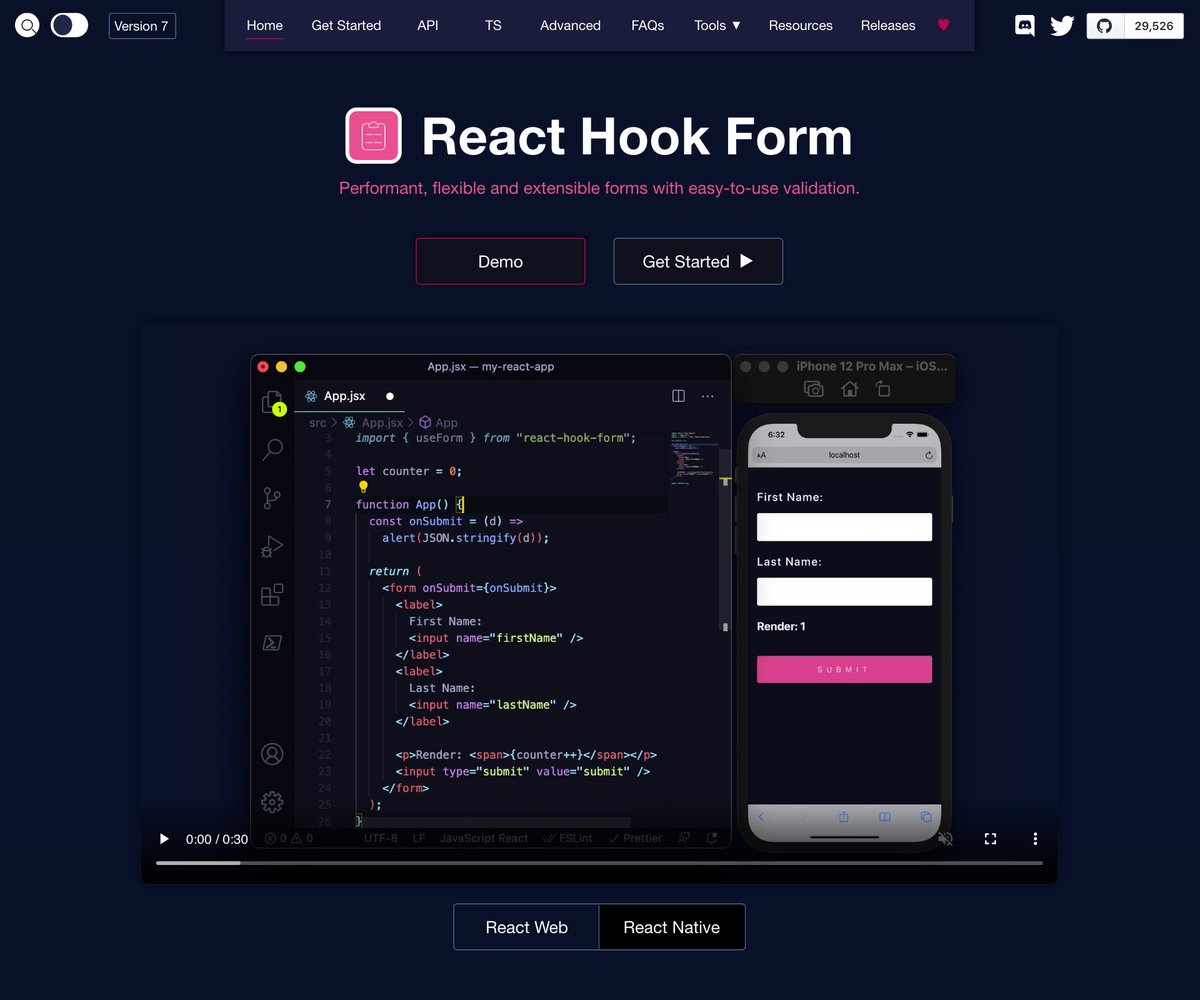Click the heart sponsor icon
Viewport: 1200px width, 1000px height.
pyautogui.click(x=944, y=25)
